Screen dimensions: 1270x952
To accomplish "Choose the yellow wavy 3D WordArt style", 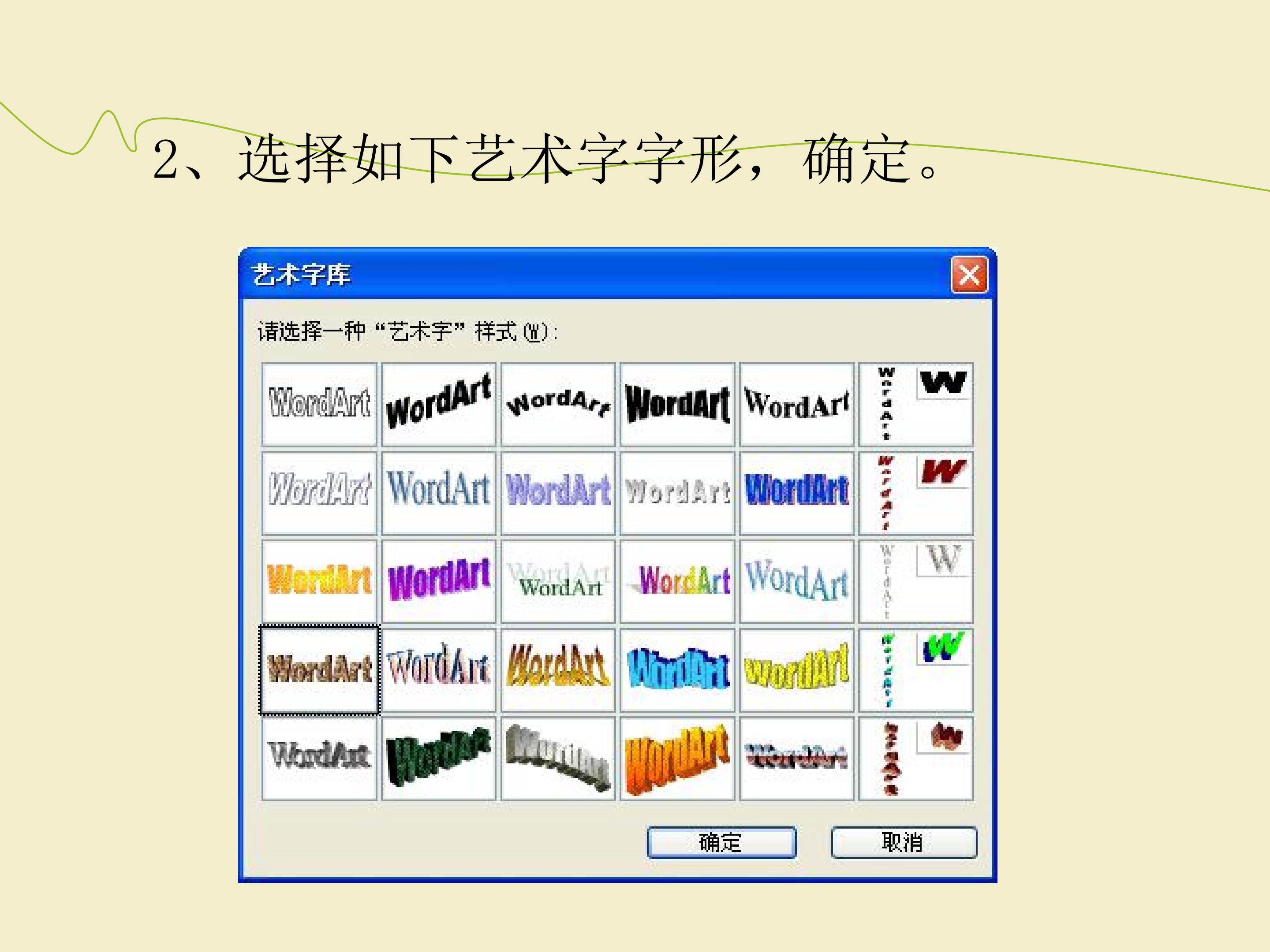I will click(797, 670).
